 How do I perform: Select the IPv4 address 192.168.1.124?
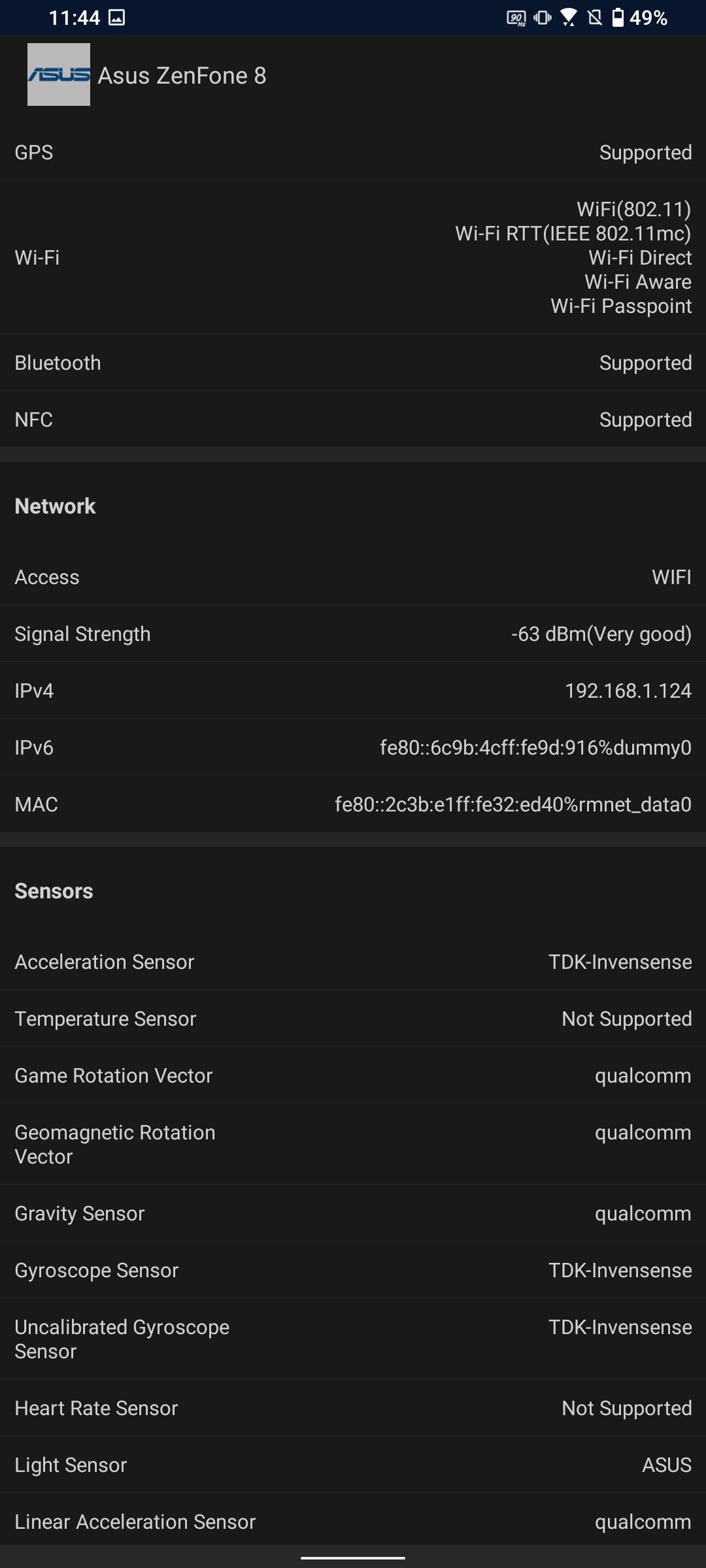coord(628,691)
